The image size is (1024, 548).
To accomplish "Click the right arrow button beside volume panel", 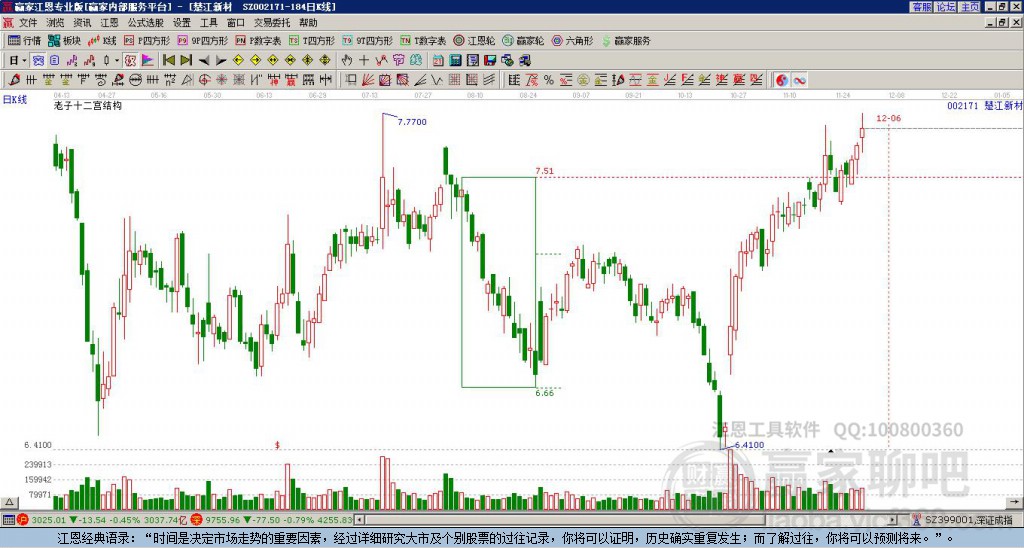I will coord(1015,502).
